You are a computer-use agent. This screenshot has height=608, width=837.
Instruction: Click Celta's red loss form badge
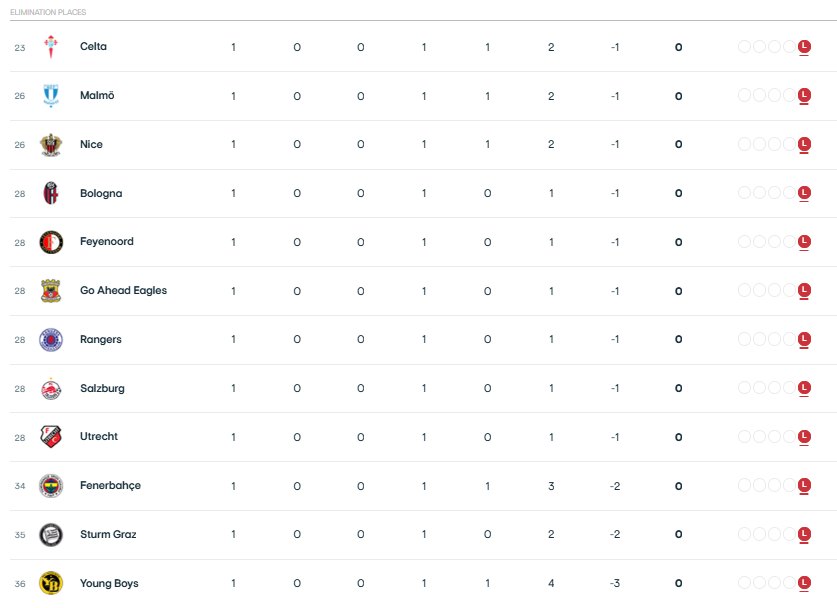pyautogui.click(x=804, y=47)
